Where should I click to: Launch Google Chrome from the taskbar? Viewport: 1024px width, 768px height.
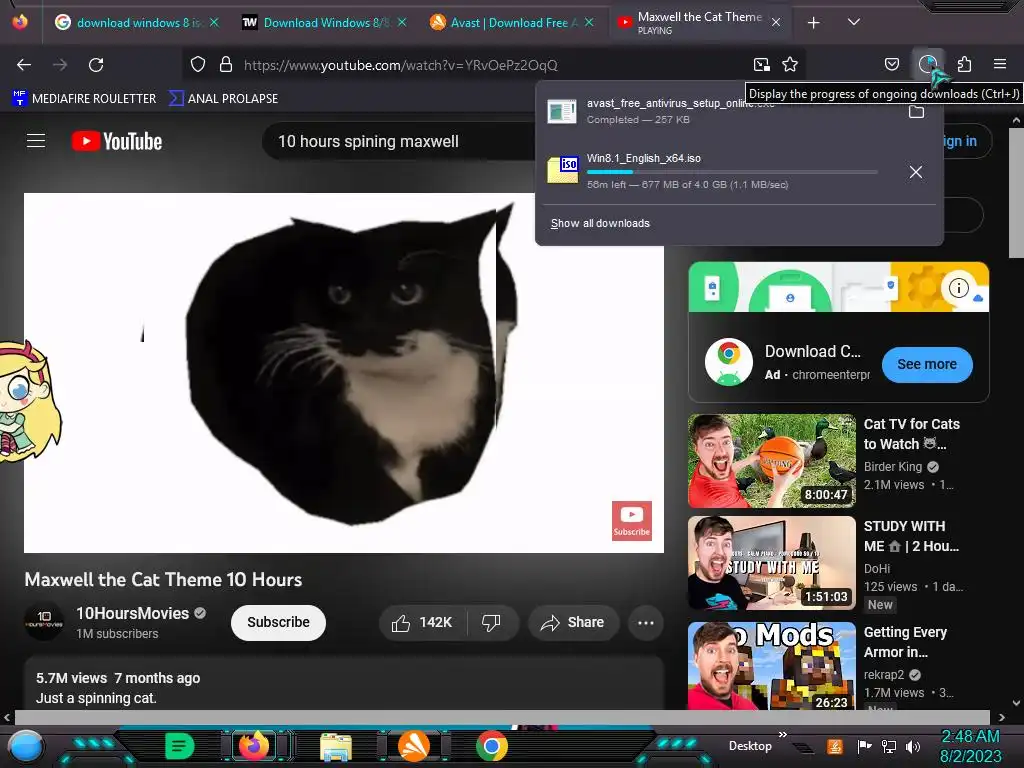pos(491,746)
